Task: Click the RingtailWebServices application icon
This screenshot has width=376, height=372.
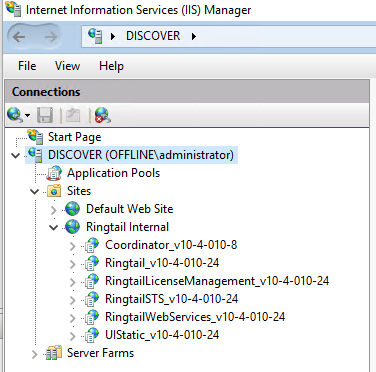Action: pyautogui.click(x=91, y=317)
